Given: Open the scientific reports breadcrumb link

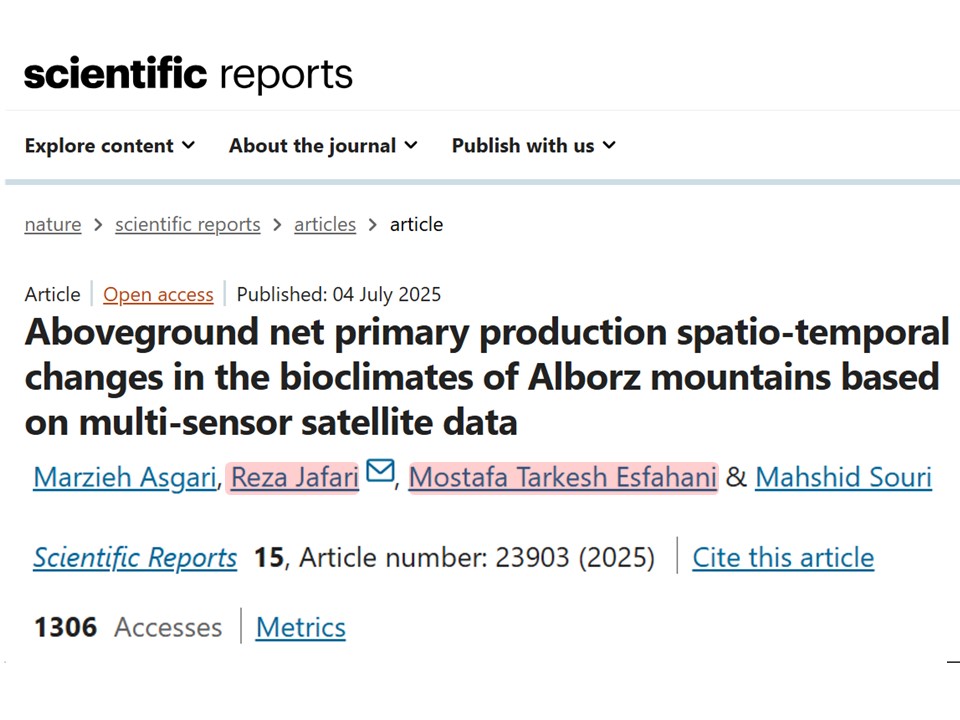Looking at the screenshot, I should coord(187,225).
